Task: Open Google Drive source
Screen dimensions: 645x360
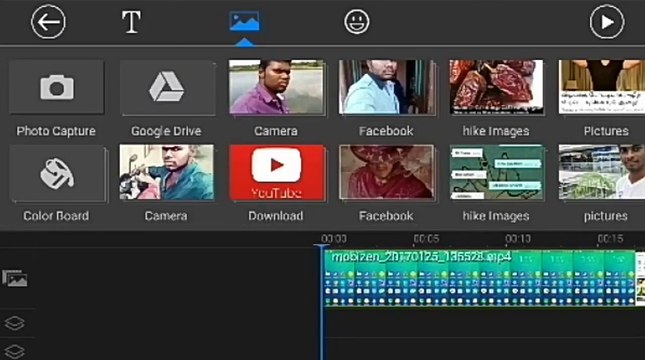Action: click(x=167, y=87)
